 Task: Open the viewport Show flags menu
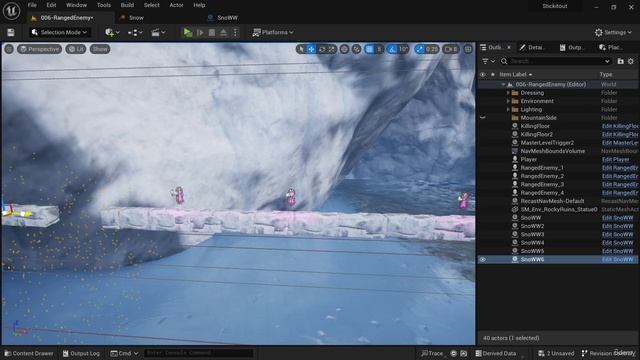(100, 49)
